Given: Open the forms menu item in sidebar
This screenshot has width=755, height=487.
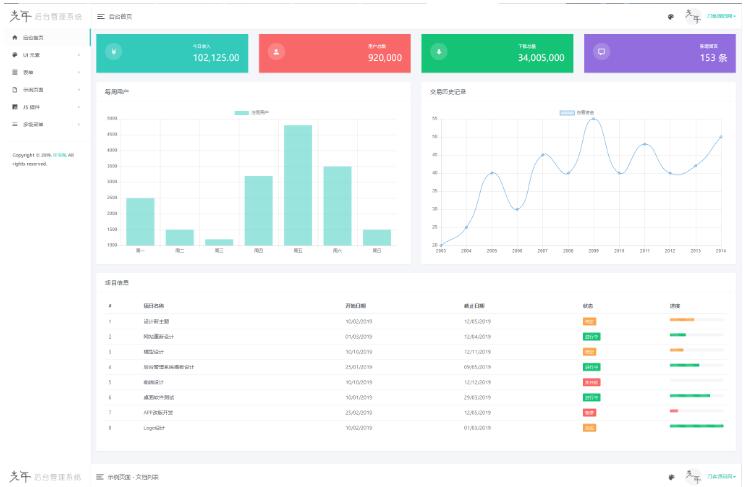Looking at the screenshot, I should (44, 72).
